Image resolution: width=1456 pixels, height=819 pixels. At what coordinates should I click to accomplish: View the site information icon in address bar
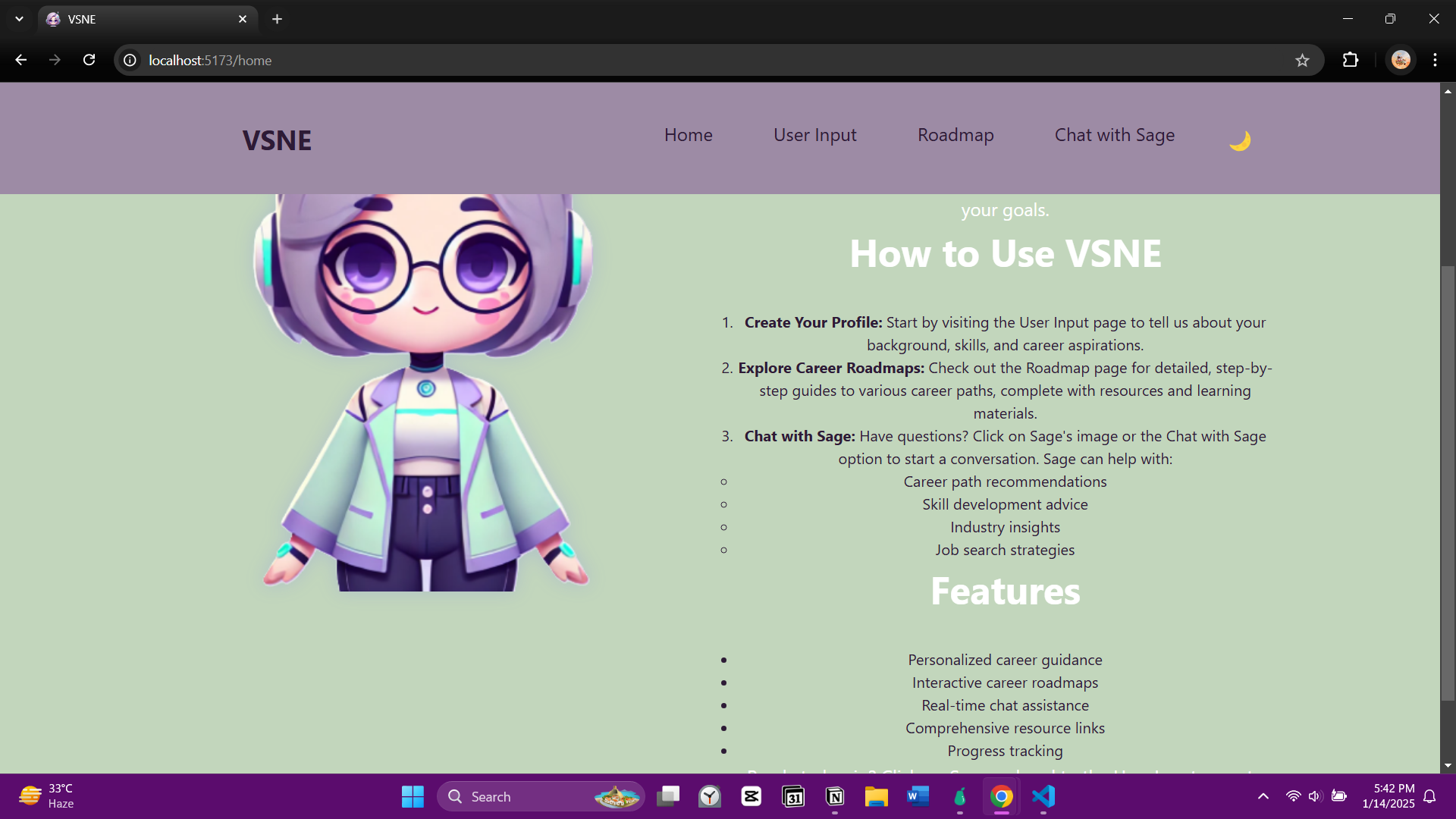click(130, 60)
